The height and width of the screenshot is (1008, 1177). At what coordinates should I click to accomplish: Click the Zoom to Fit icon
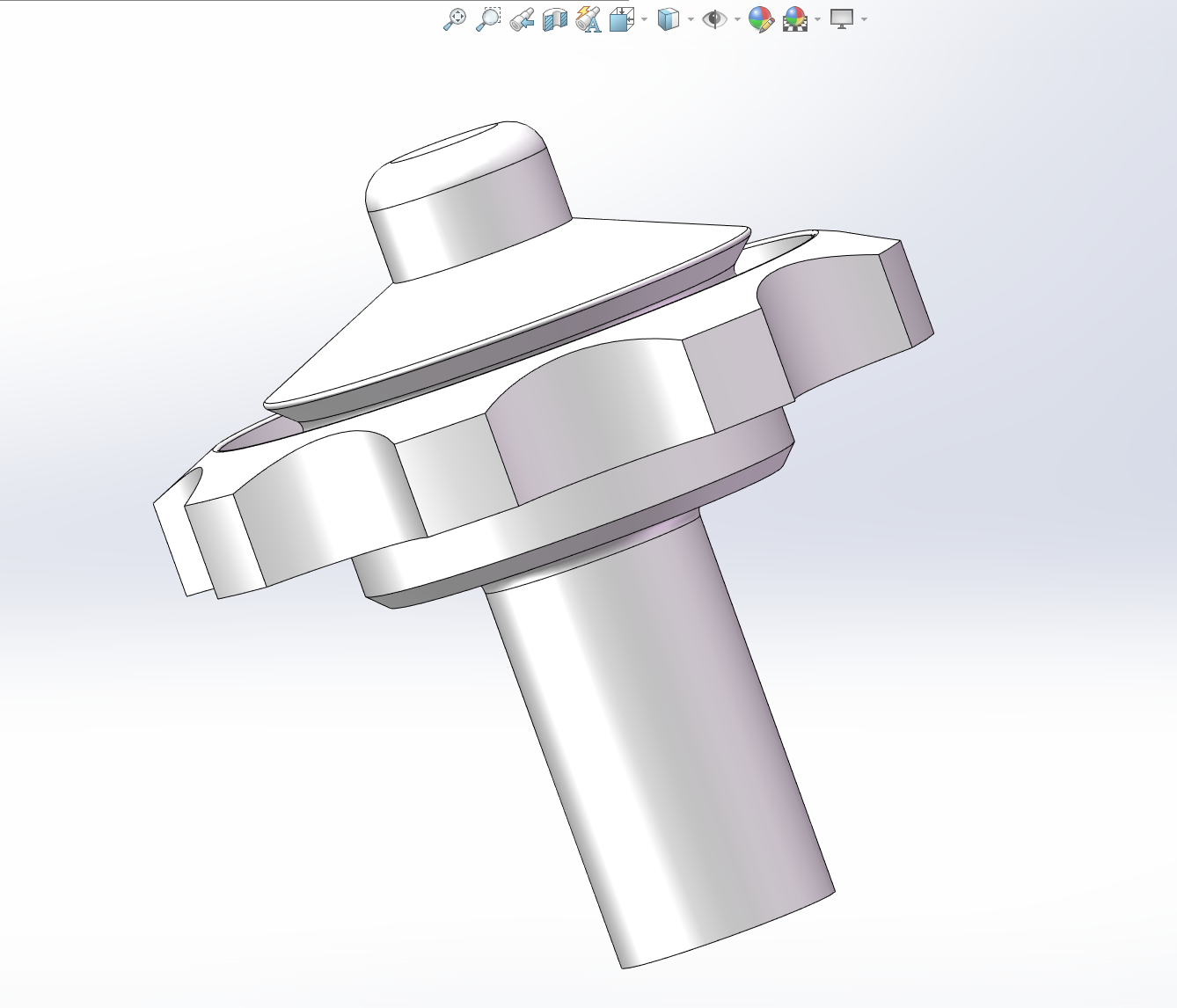pyautogui.click(x=454, y=19)
